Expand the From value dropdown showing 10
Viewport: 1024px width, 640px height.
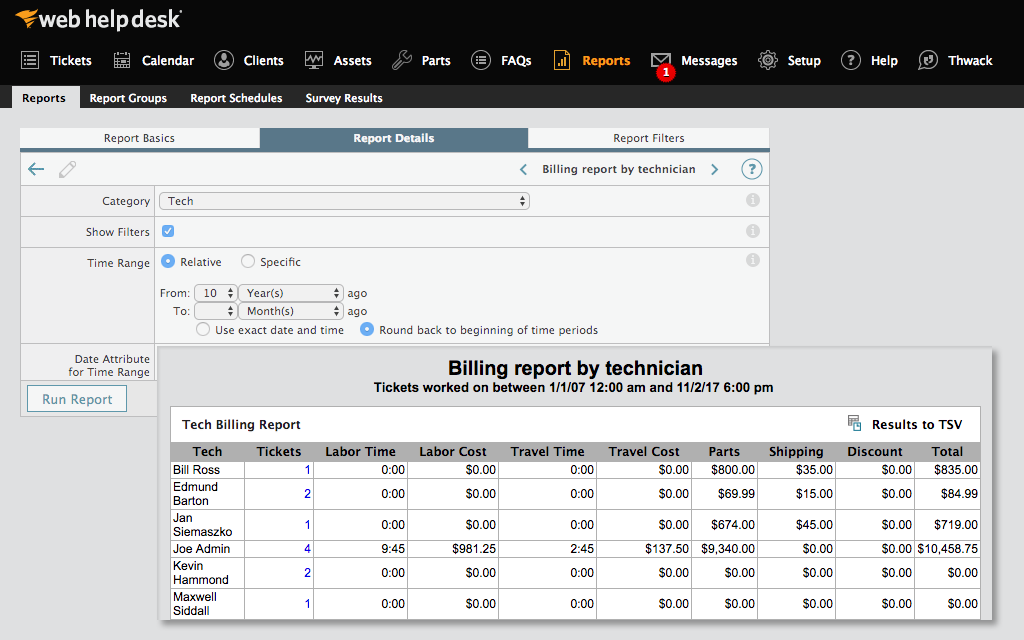215,290
